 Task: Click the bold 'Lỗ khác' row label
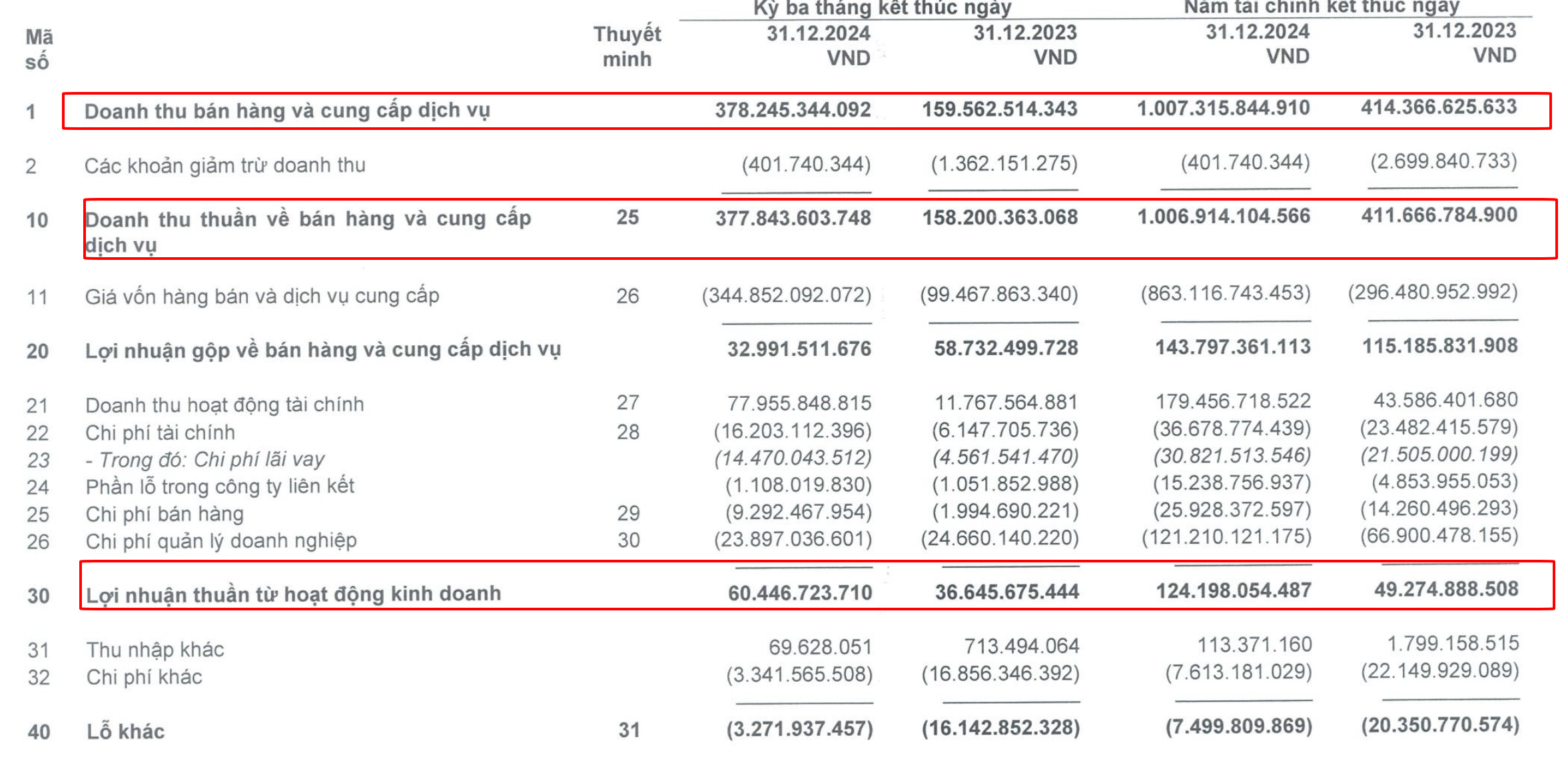coord(125,732)
